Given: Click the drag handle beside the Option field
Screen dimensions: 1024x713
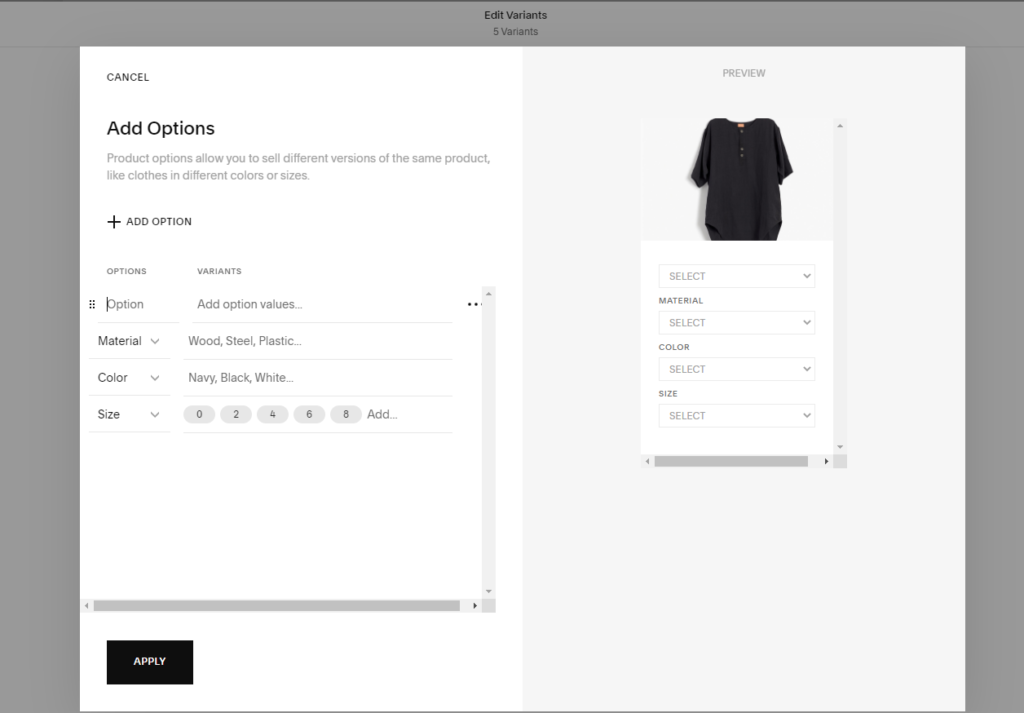Looking at the screenshot, I should tap(92, 304).
